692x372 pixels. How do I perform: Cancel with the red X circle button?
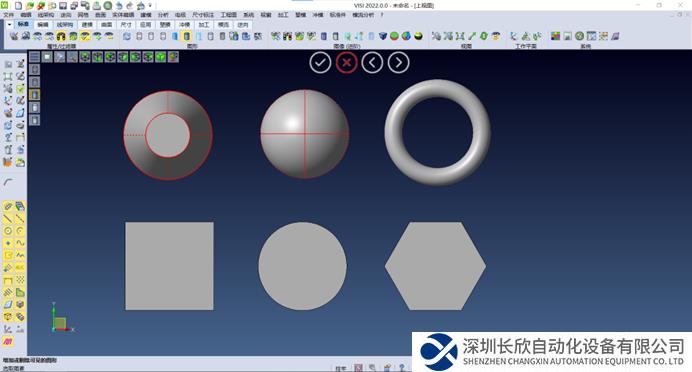[346, 63]
